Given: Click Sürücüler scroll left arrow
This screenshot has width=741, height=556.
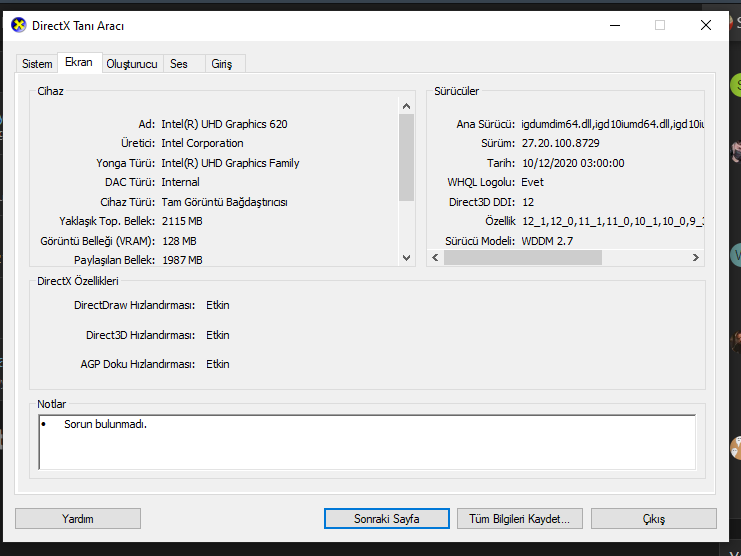Looking at the screenshot, I should pos(435,257).
